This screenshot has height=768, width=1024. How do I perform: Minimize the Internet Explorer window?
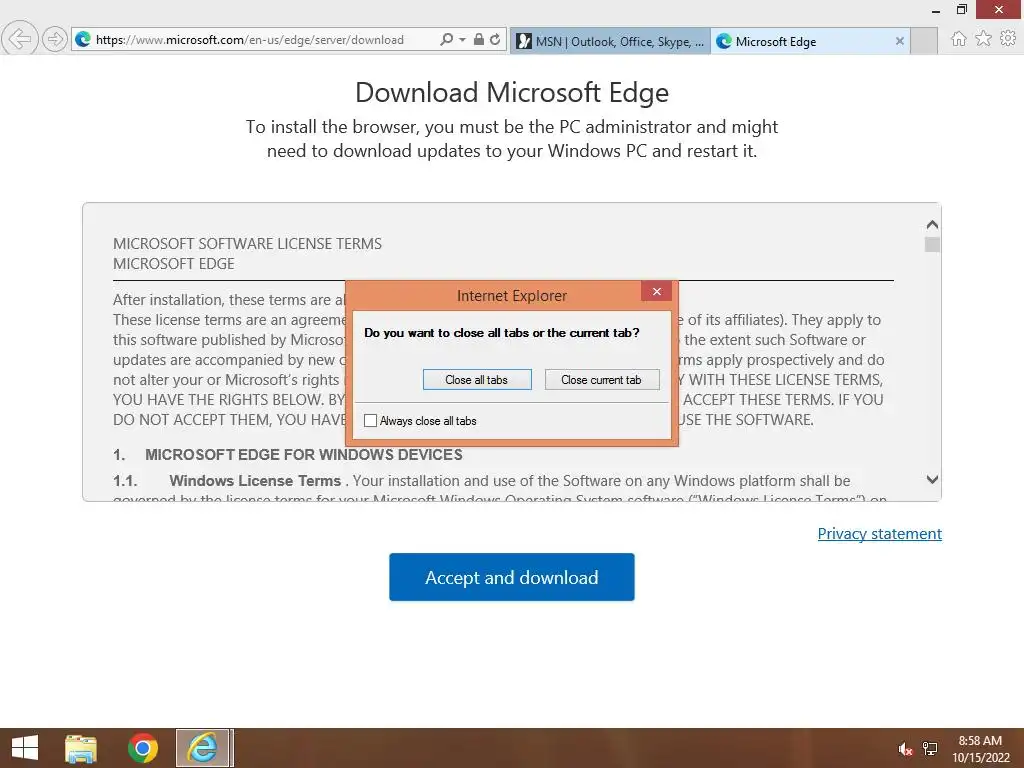[x=936, y=10]
